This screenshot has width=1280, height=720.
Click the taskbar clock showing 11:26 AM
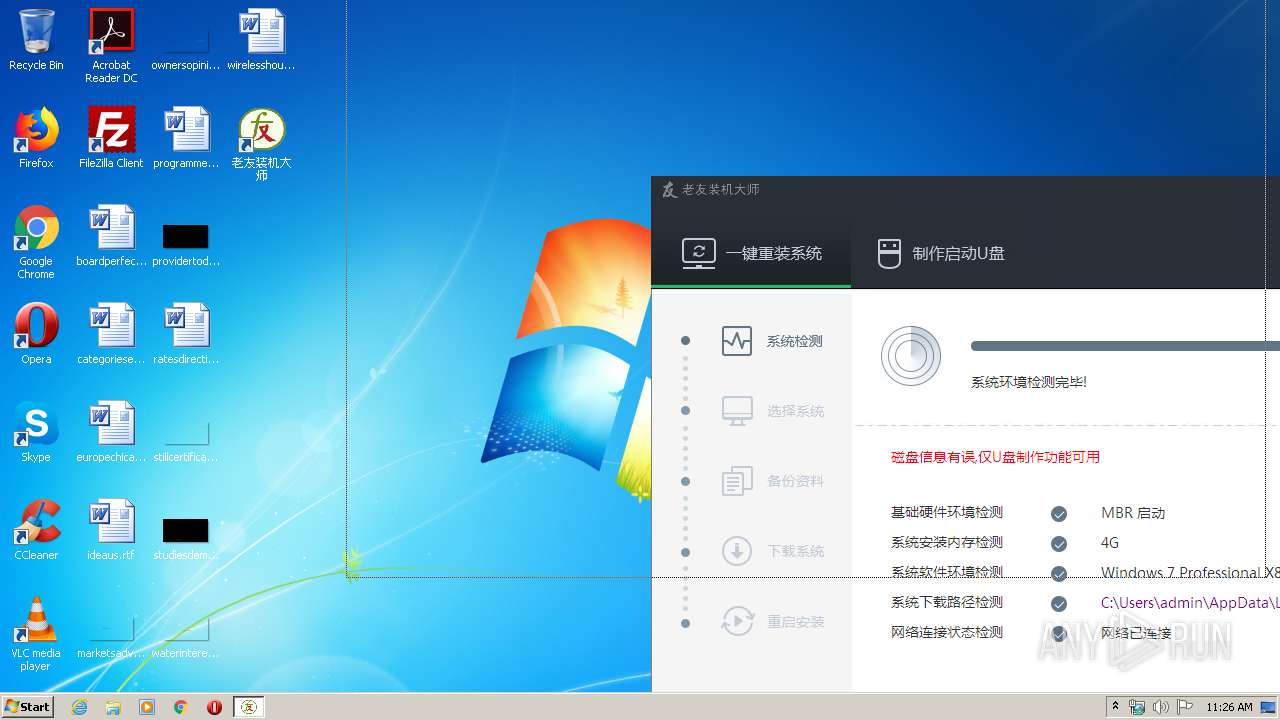tap(1229, 707)
